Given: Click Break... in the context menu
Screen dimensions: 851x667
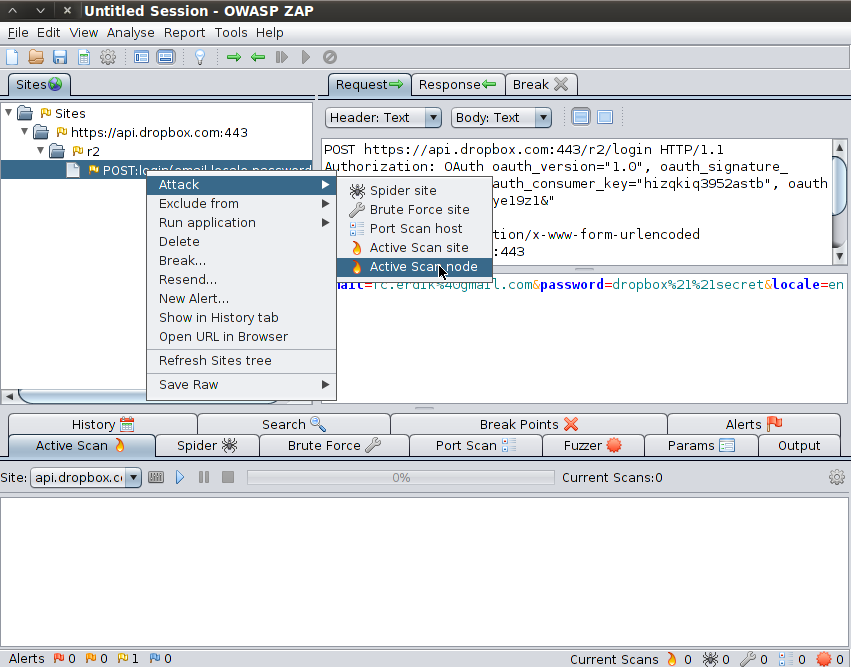Looking at the screenshot, I should [x=242, y=261].
